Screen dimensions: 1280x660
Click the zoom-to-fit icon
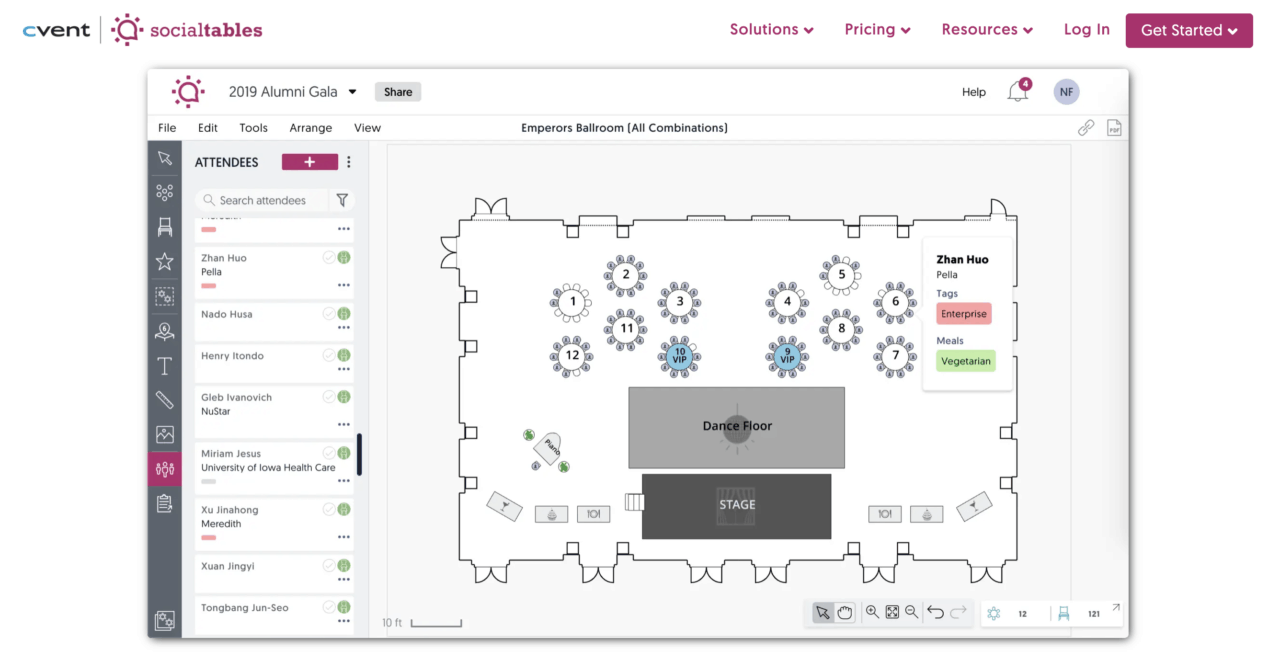point(891,612)
